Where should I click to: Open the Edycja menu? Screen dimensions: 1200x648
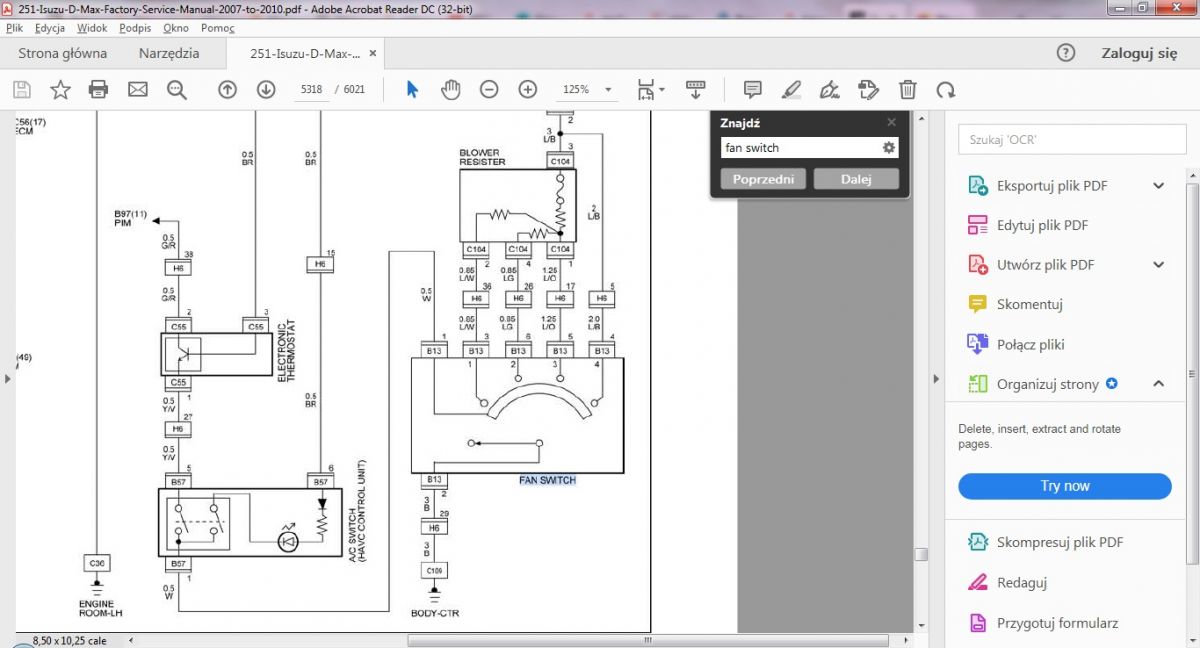click(50, 28)
